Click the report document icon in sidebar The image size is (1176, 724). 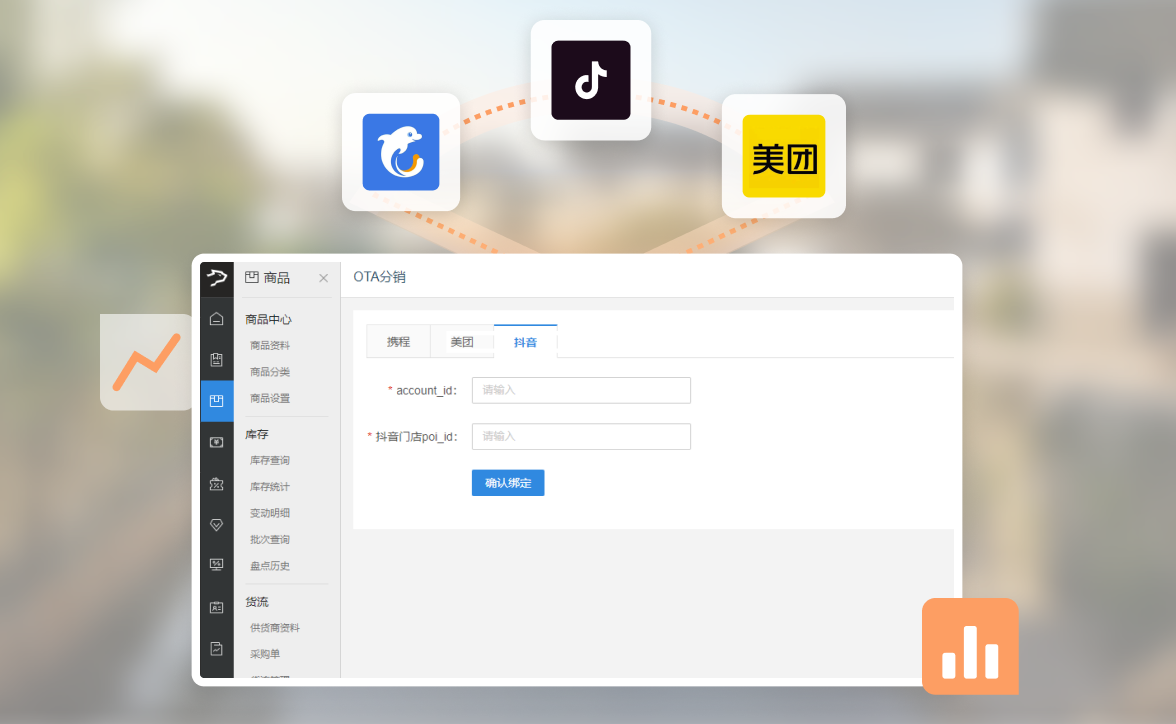point(216,648)
